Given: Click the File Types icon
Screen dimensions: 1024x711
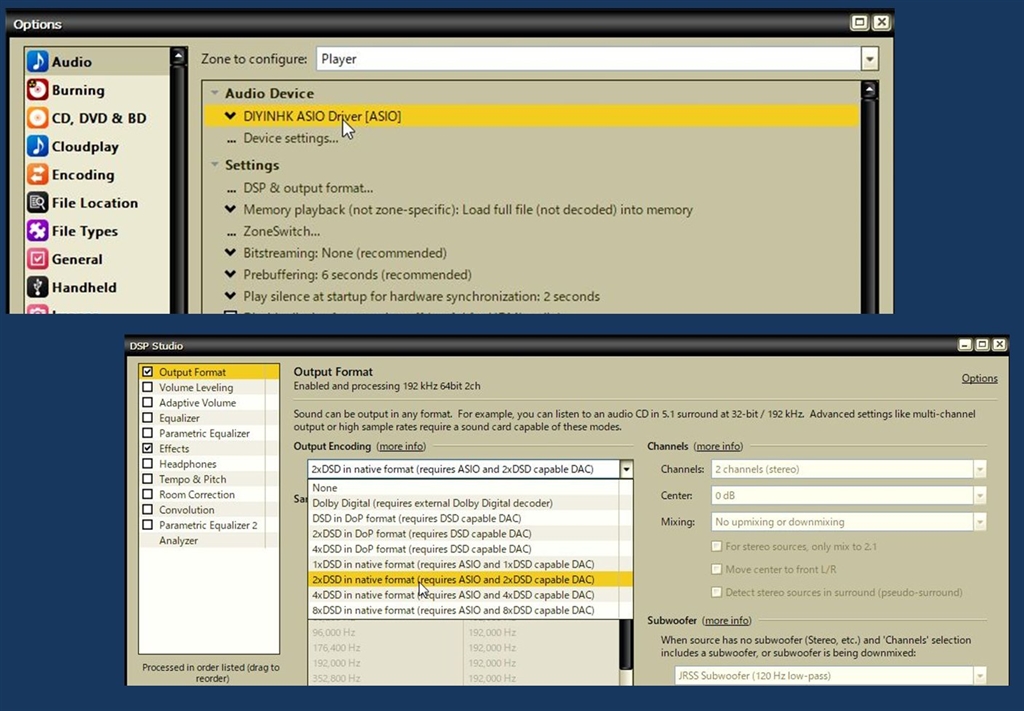Looking at the screenshot, I should point(37,230).
